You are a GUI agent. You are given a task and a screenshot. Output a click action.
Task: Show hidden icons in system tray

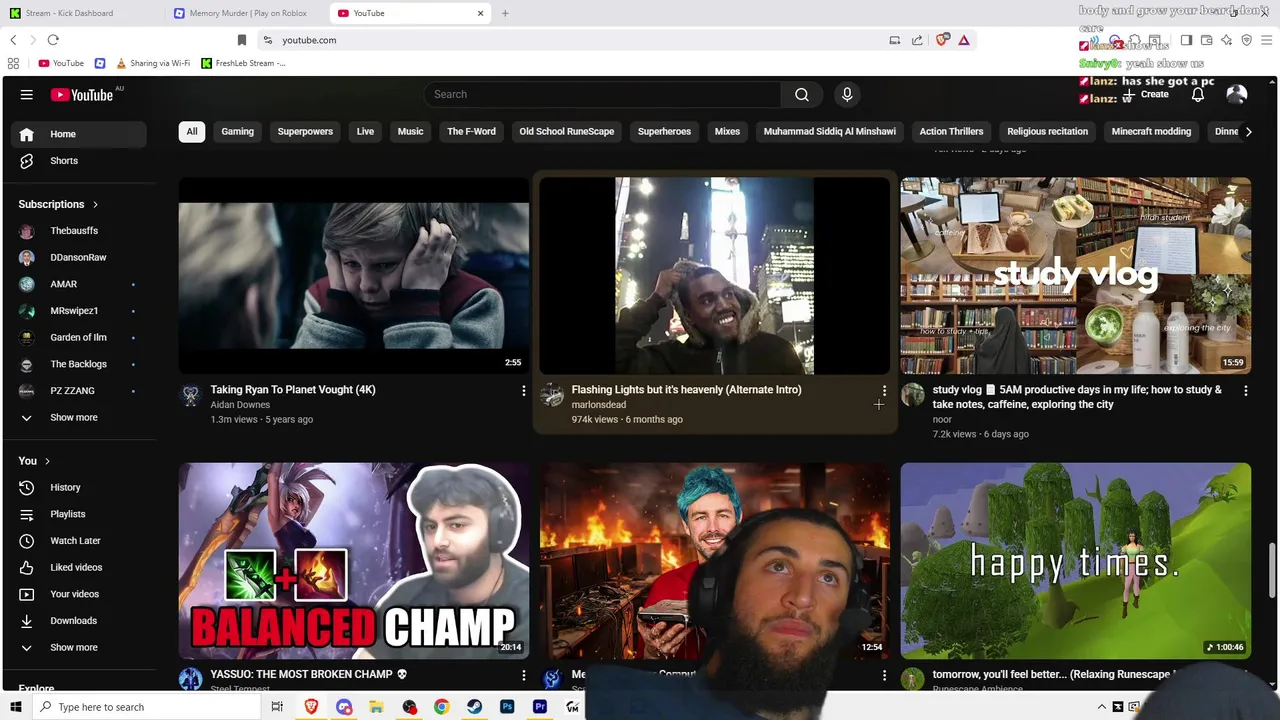tap(1102, 707)
